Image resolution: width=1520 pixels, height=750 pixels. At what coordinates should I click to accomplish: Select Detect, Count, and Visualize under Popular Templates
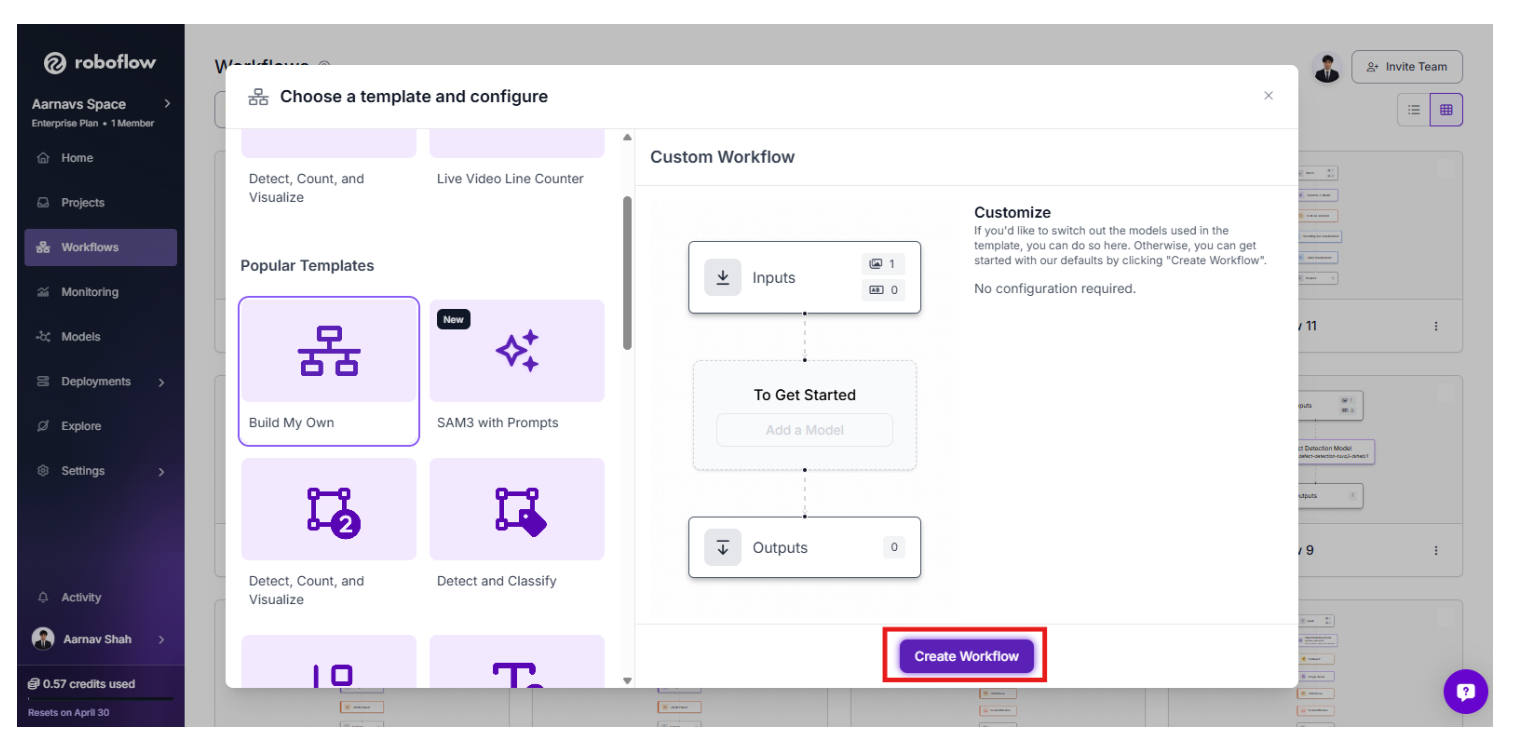[x=329, y=509]
